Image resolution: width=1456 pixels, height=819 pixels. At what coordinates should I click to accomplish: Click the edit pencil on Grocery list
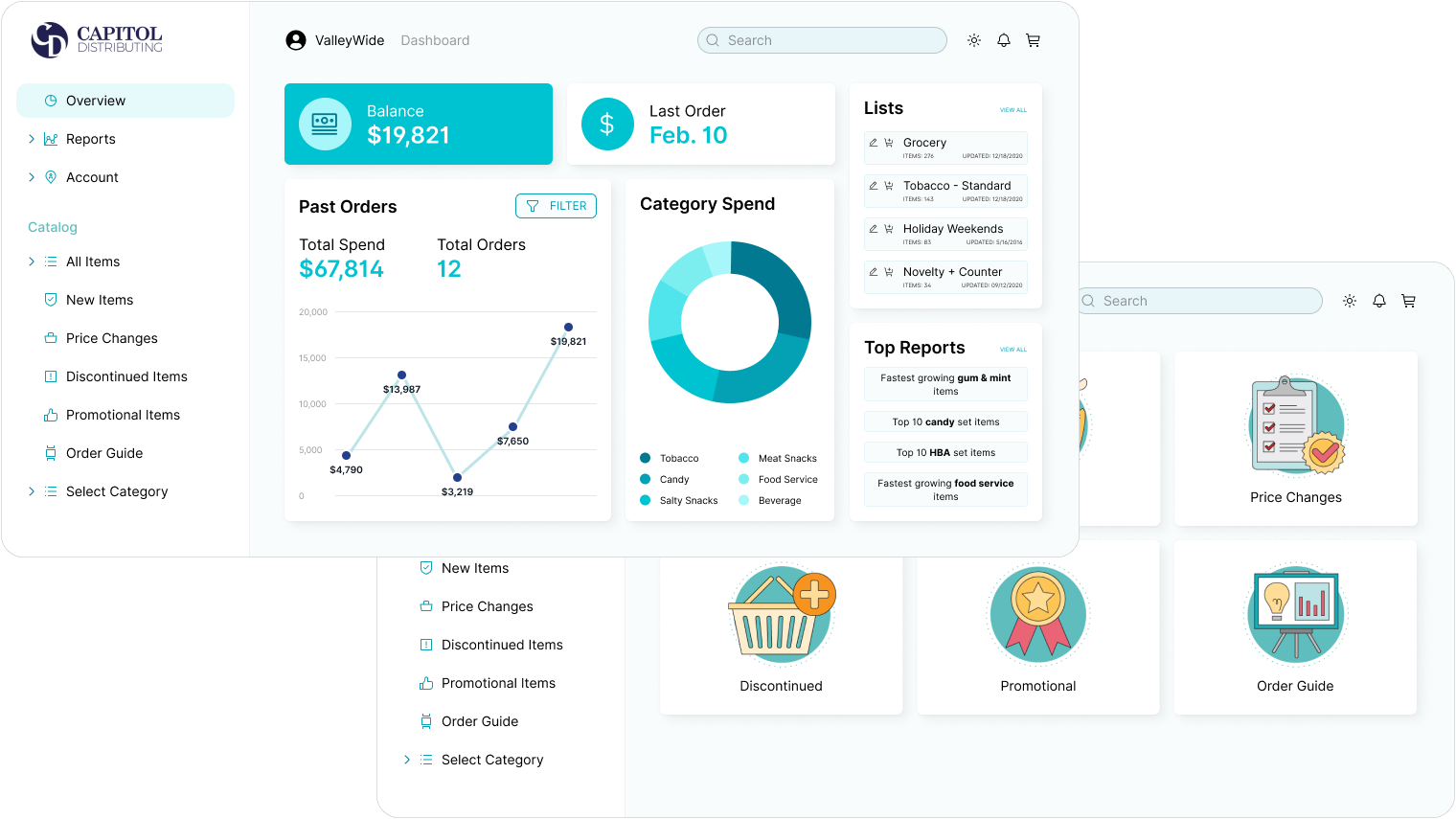pyautogui.click(x=873, y=143)
